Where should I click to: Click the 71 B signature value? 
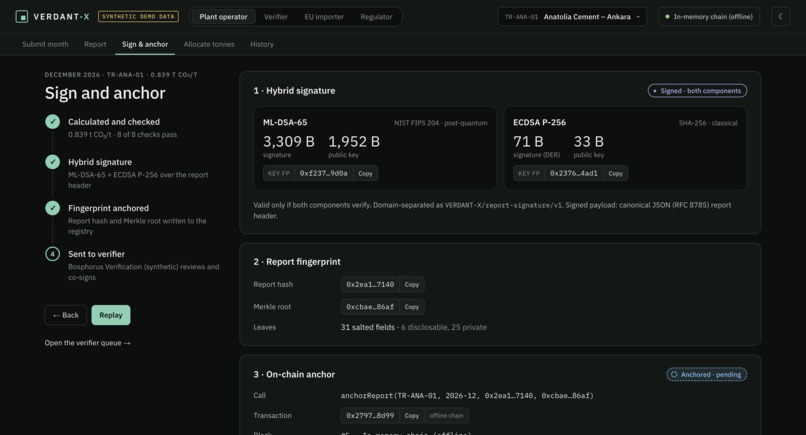tap(528, 141)
